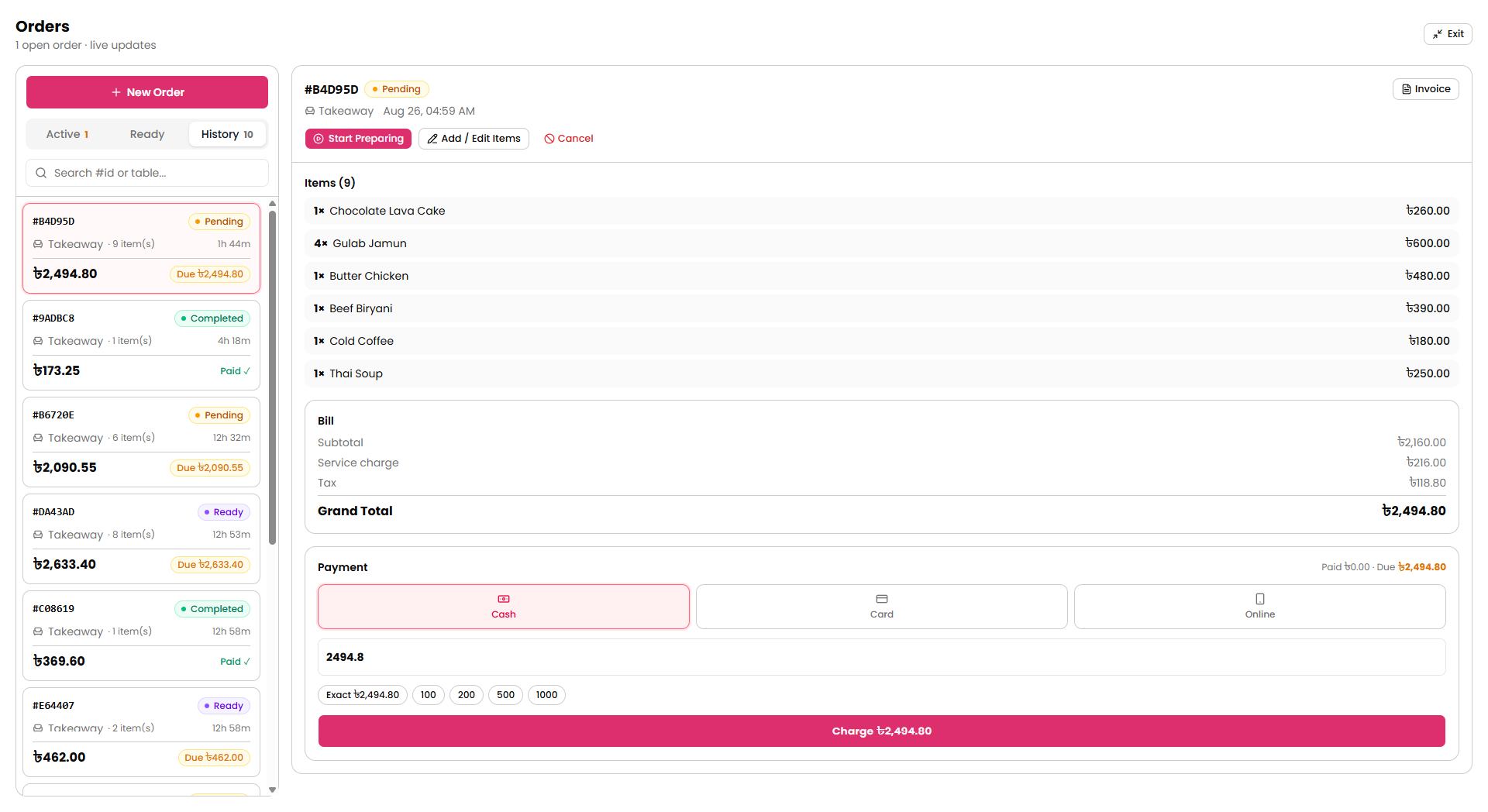1488x812 pixels.
Task: Click the Paid label on order #9ADBC8
Action: tap(235, 371)
